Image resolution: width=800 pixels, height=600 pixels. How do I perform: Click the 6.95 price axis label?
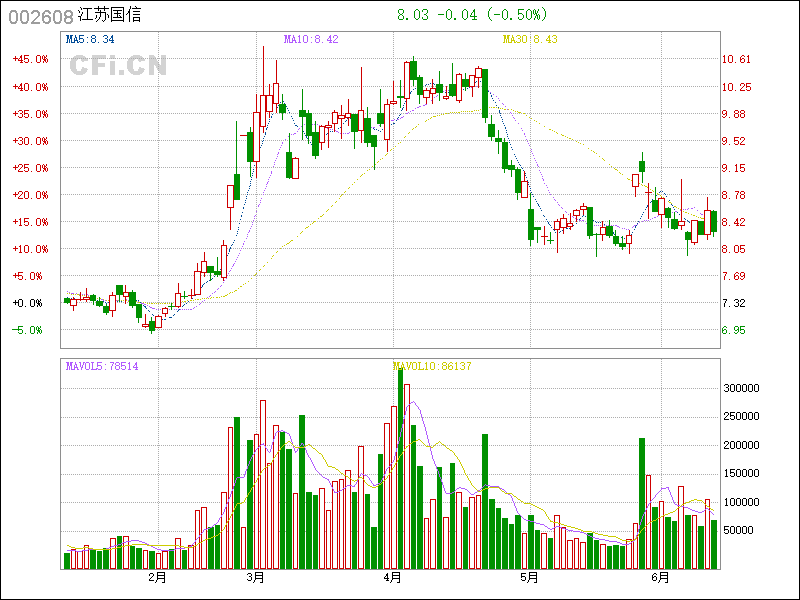pos(735,330)
